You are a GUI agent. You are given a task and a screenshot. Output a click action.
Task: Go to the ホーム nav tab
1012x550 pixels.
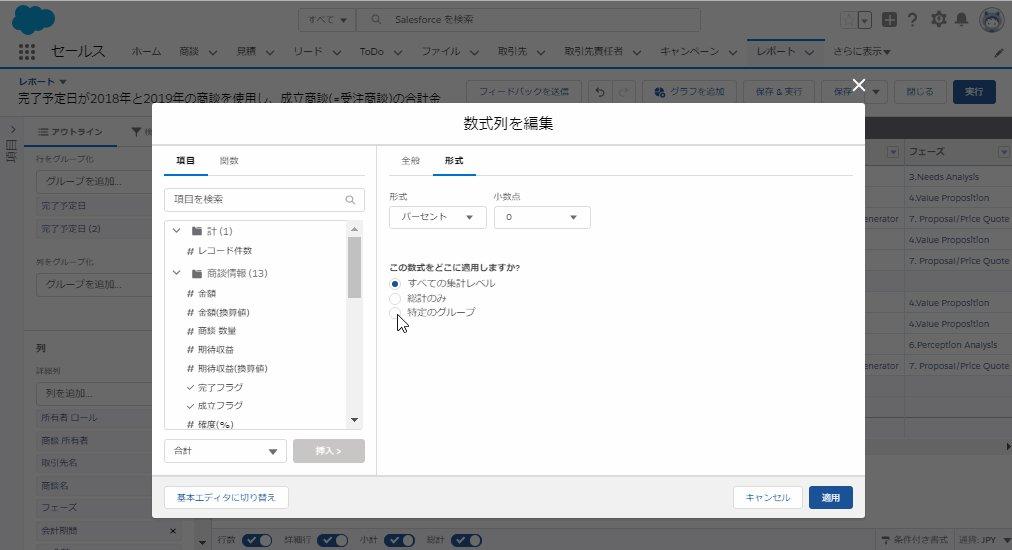coord(147,52)
